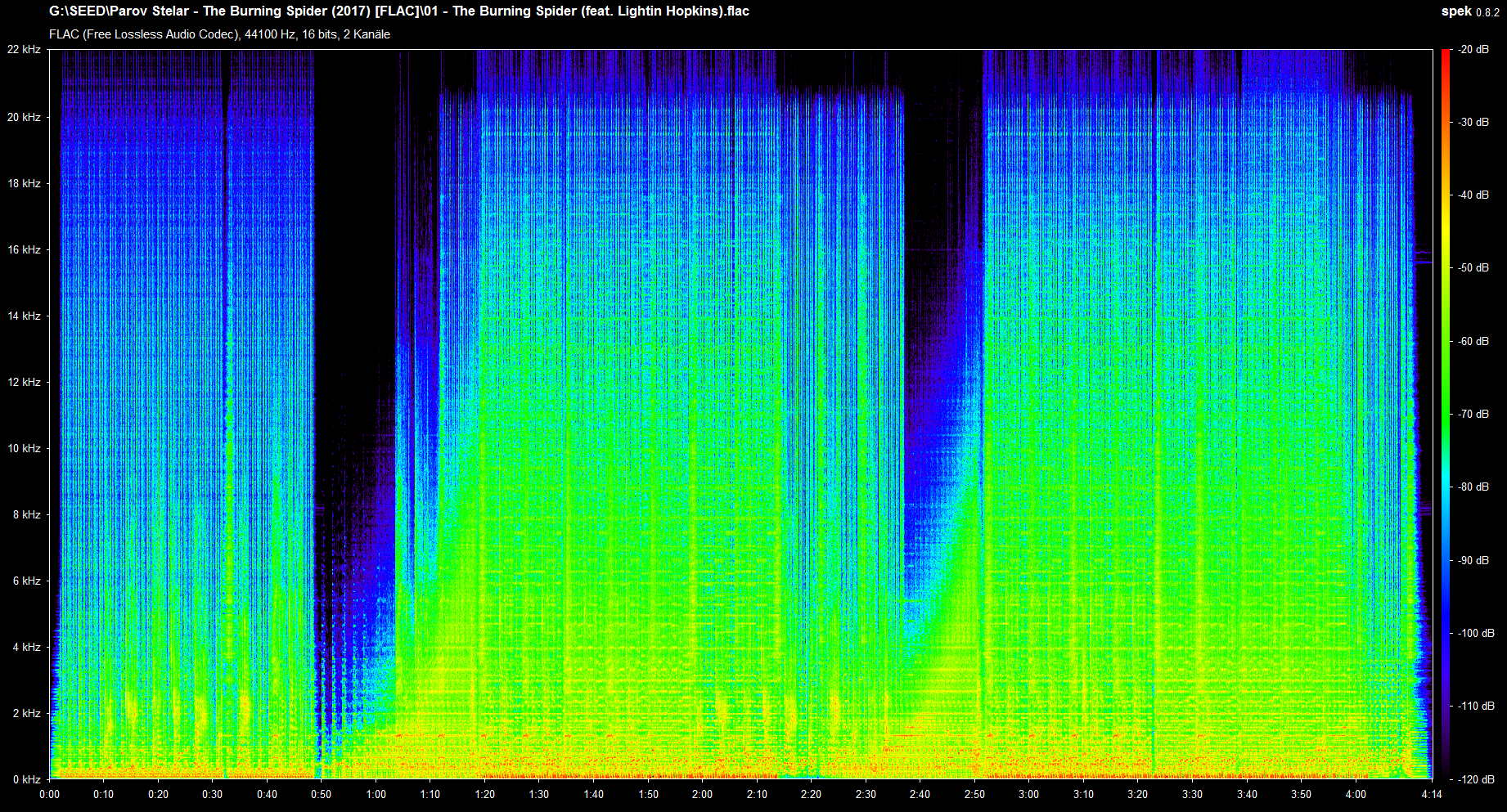Click the red top of the color scale bar
Screen dimensions: 1507x812
1446,56
